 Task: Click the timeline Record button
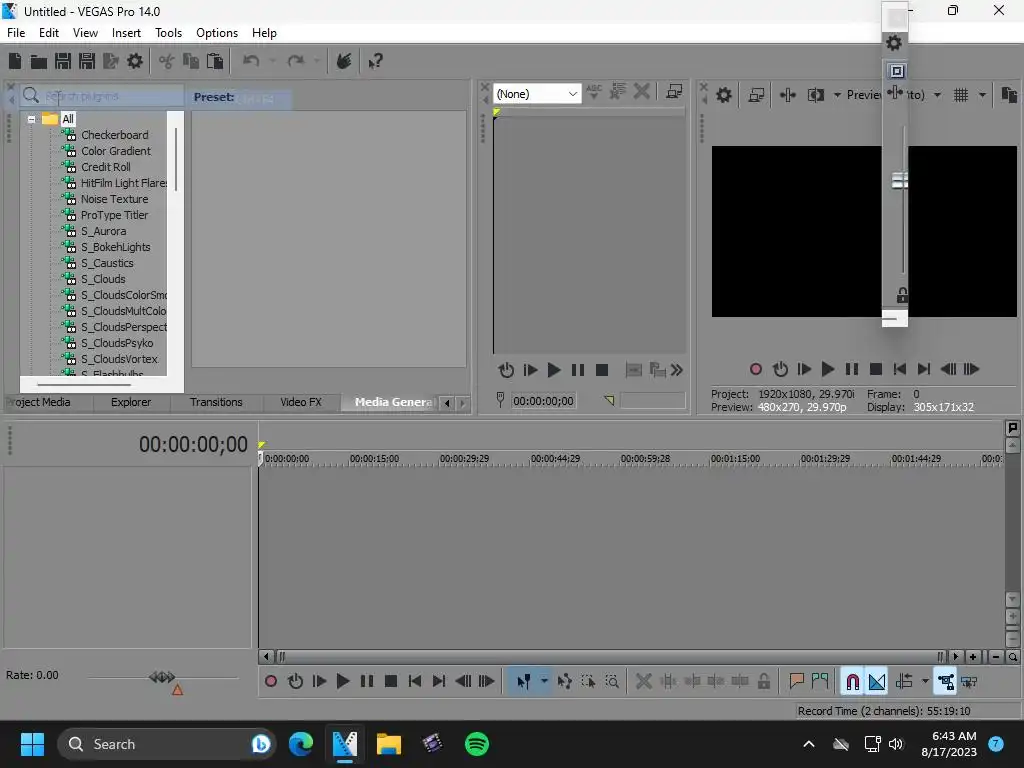tap(271, 682)
